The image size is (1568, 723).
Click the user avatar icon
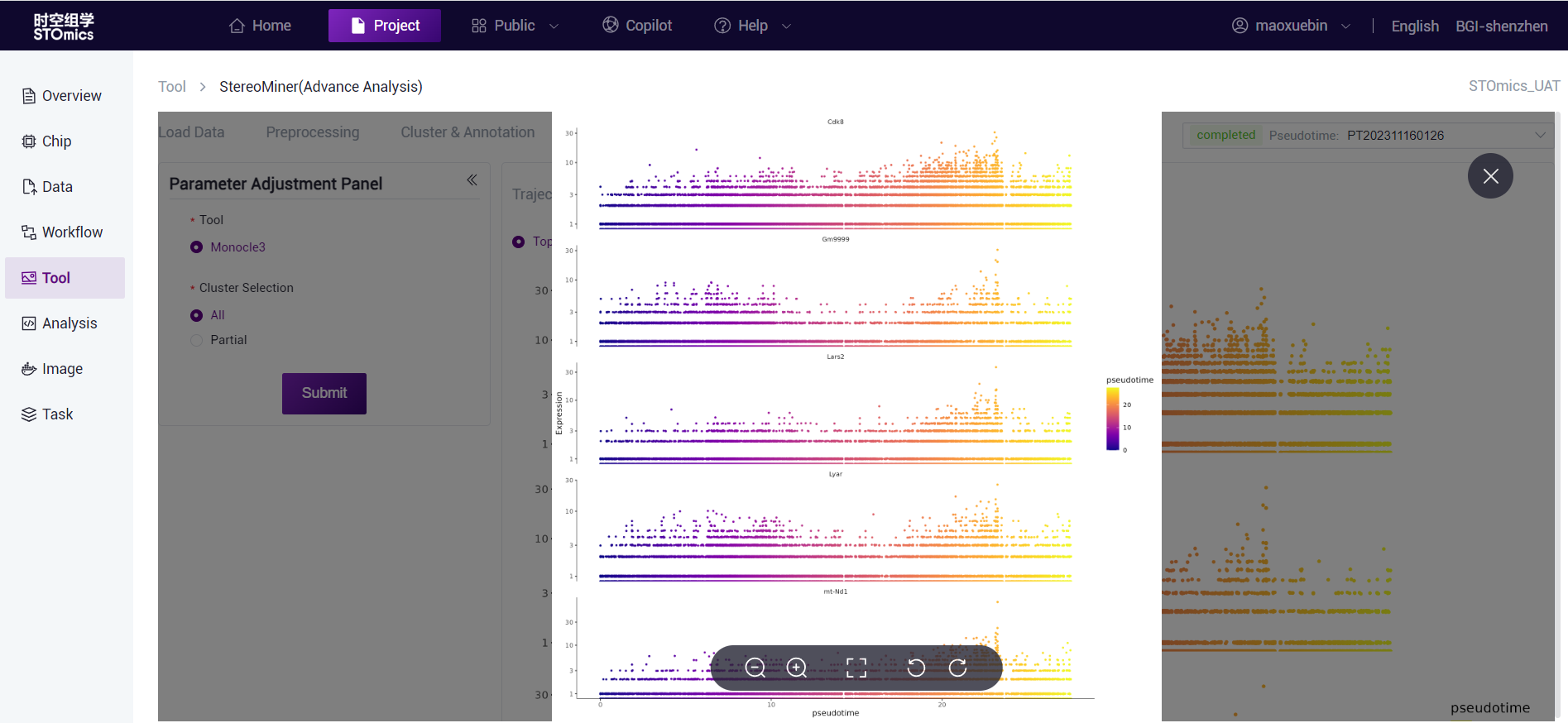(x=1240, y=26)
